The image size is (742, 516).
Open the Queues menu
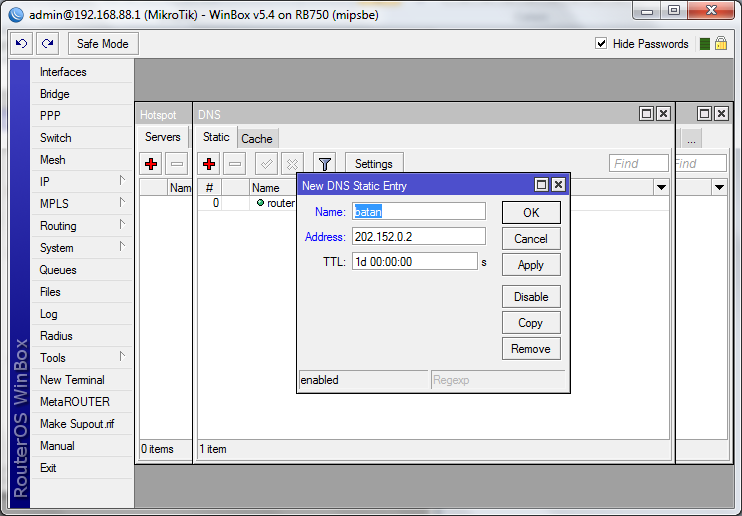(x=81, y=270)
